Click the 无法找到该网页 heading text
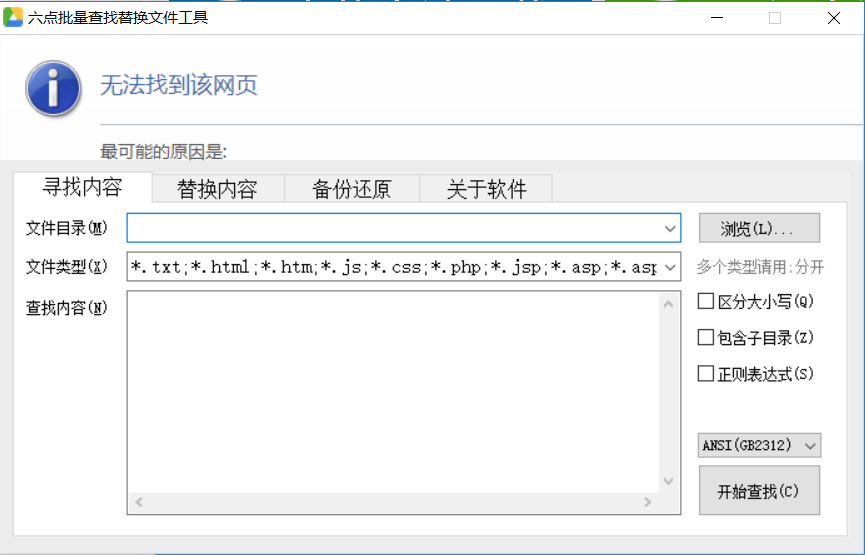This screenshot has width=865, height=555. [x=179, y=86]
